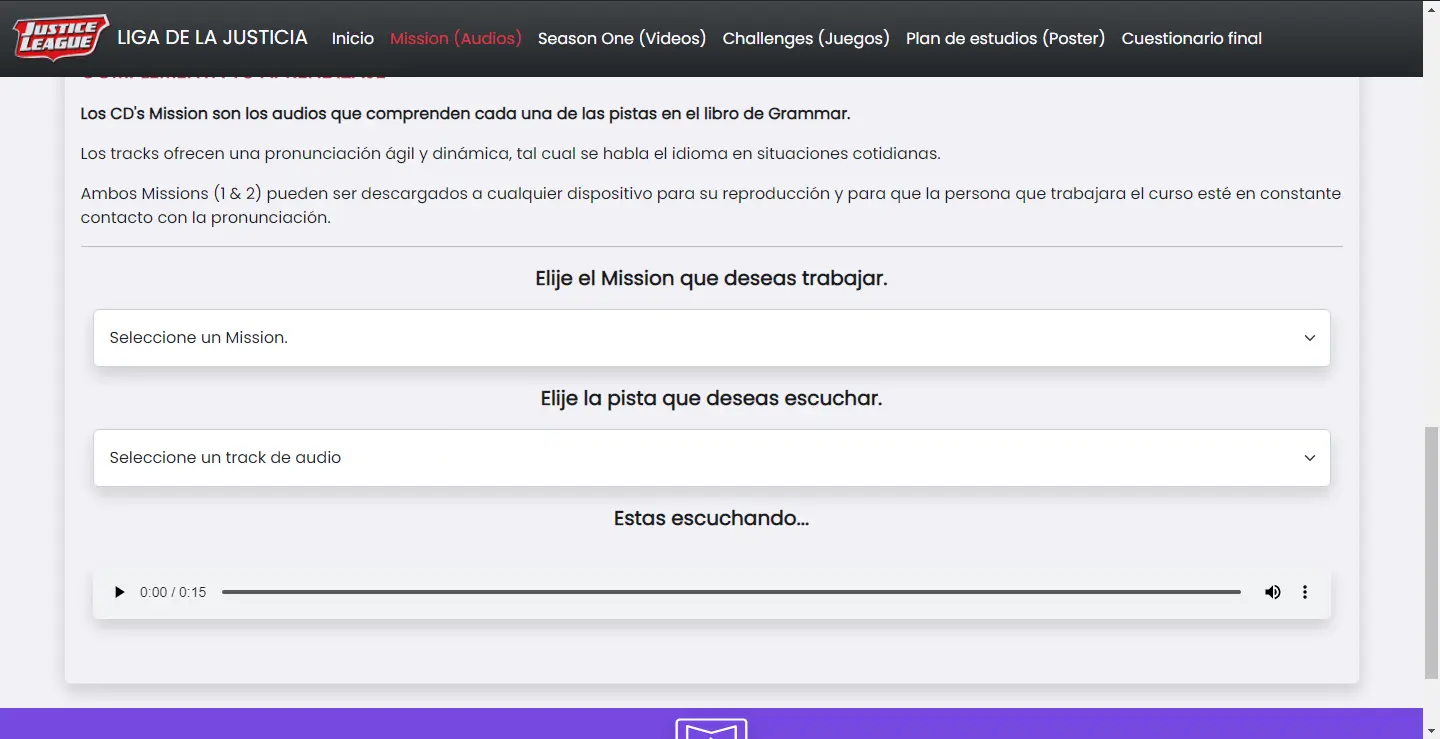Go to the Inicio page
This screenshot has height=739, width=1440.
tap(352, 38)
